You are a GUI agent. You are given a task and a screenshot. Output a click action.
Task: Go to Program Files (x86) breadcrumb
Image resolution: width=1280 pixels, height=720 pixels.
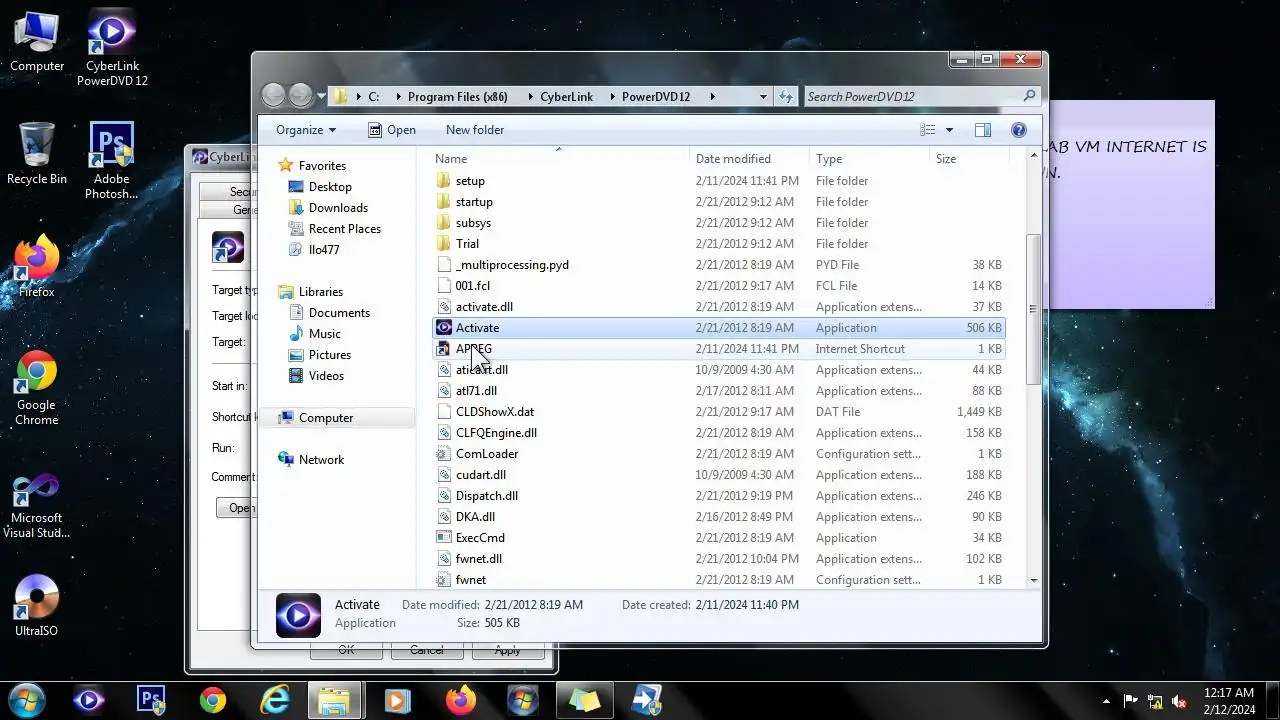pos(458,97)
